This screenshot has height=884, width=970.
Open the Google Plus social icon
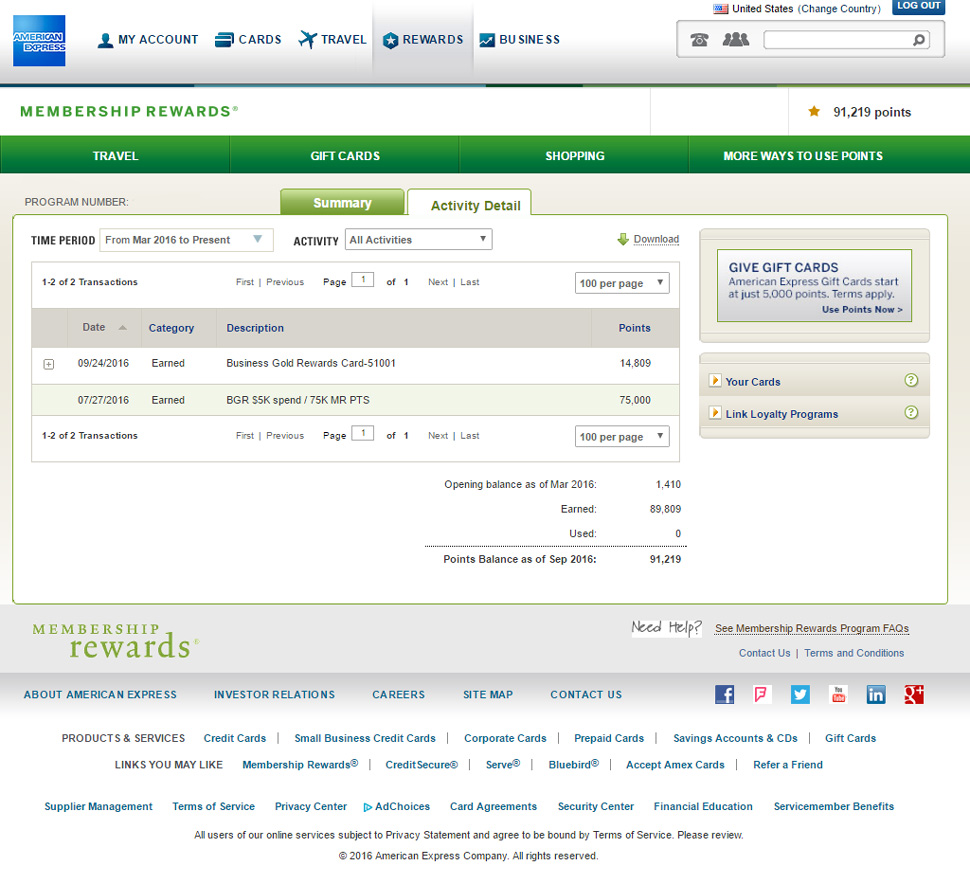click(914, 695)
